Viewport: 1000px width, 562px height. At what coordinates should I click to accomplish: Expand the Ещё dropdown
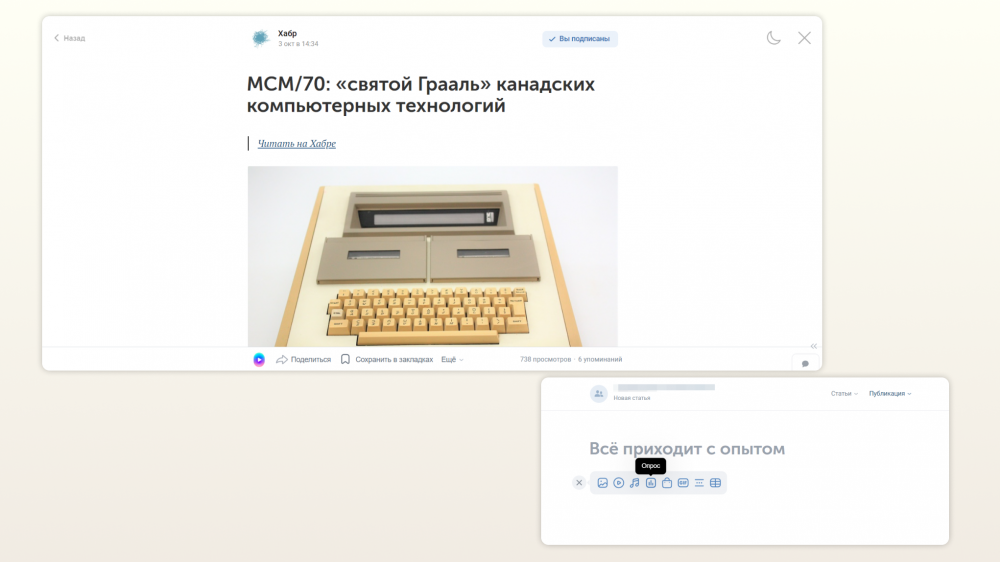pyautogui.click(x=452, y=360)
